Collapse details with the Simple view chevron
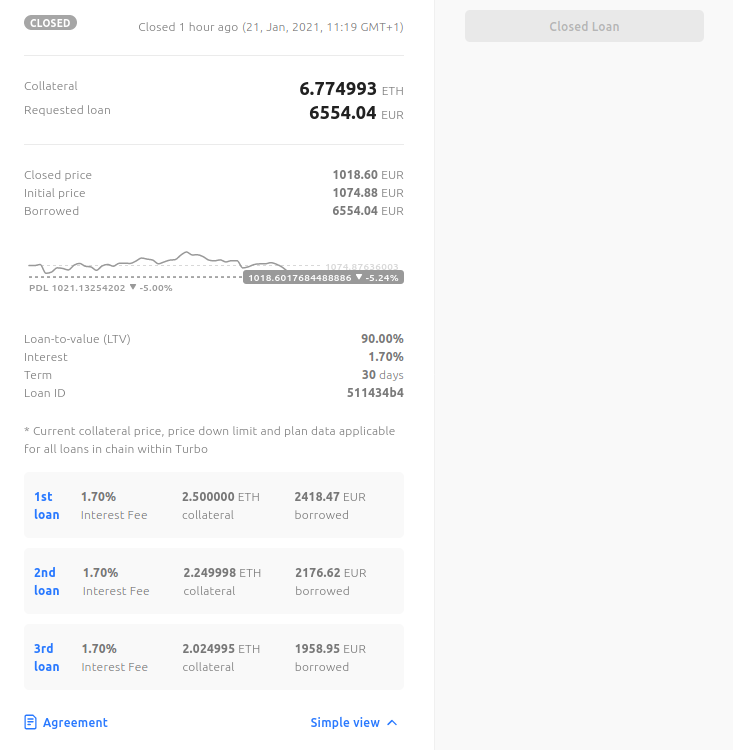 point(392,722)
